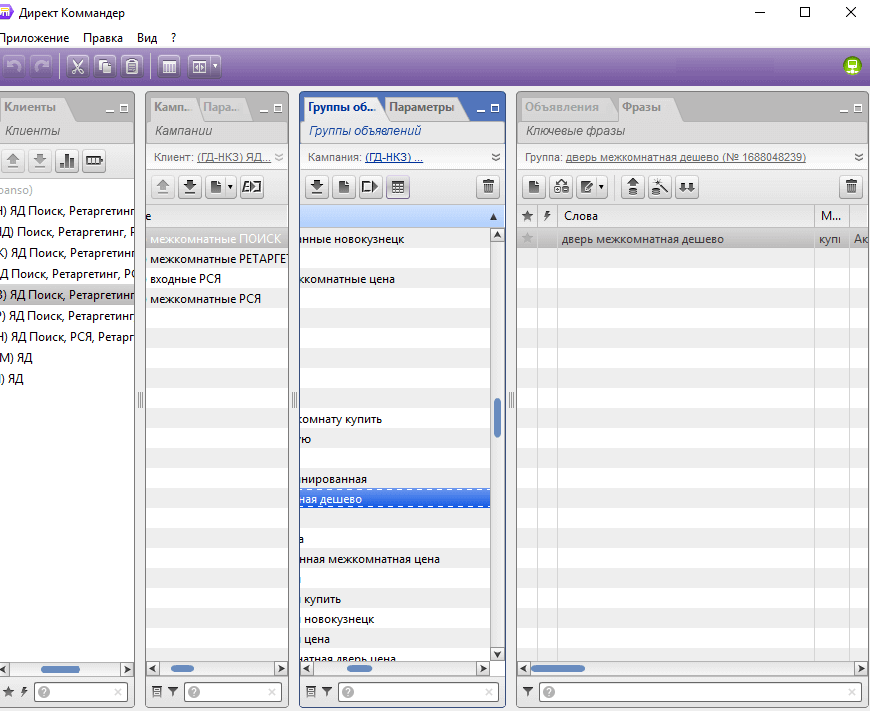Click the Cut scissors icon in toolbar
Image resolution: width=870 pixels, height=711 pixels.
coord(77,67)
